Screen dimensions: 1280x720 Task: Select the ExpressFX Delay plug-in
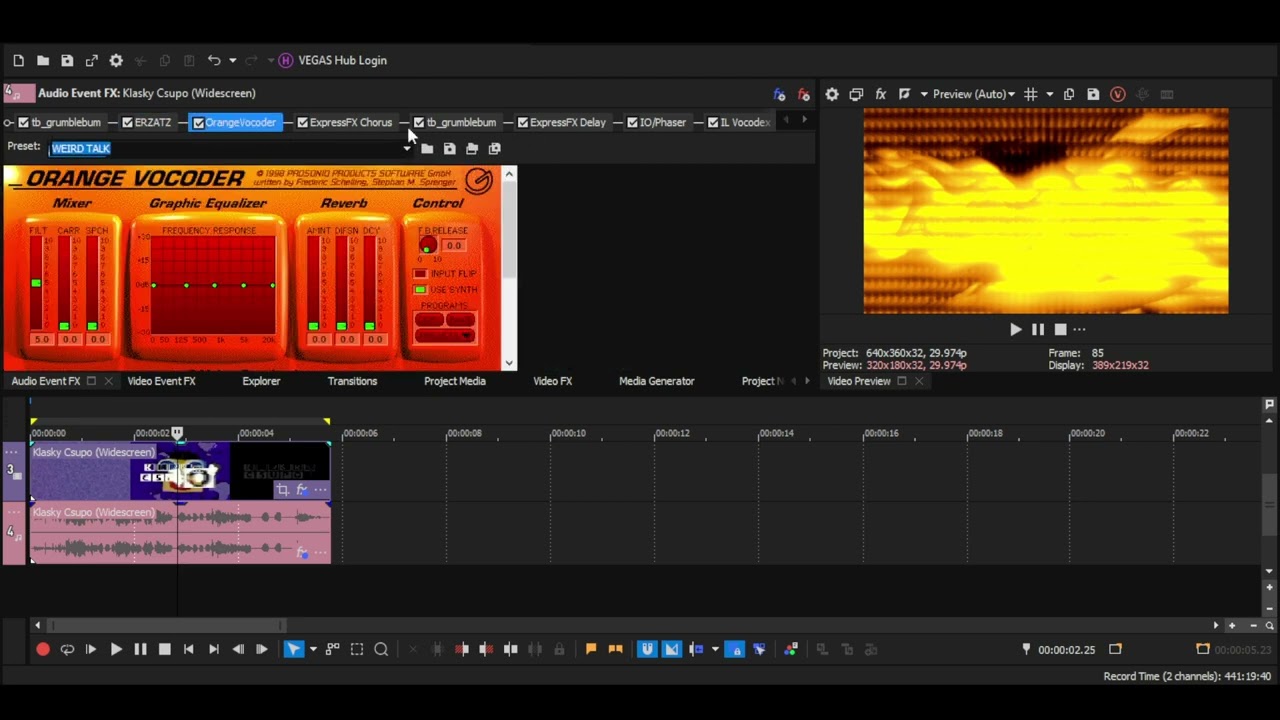568,123
